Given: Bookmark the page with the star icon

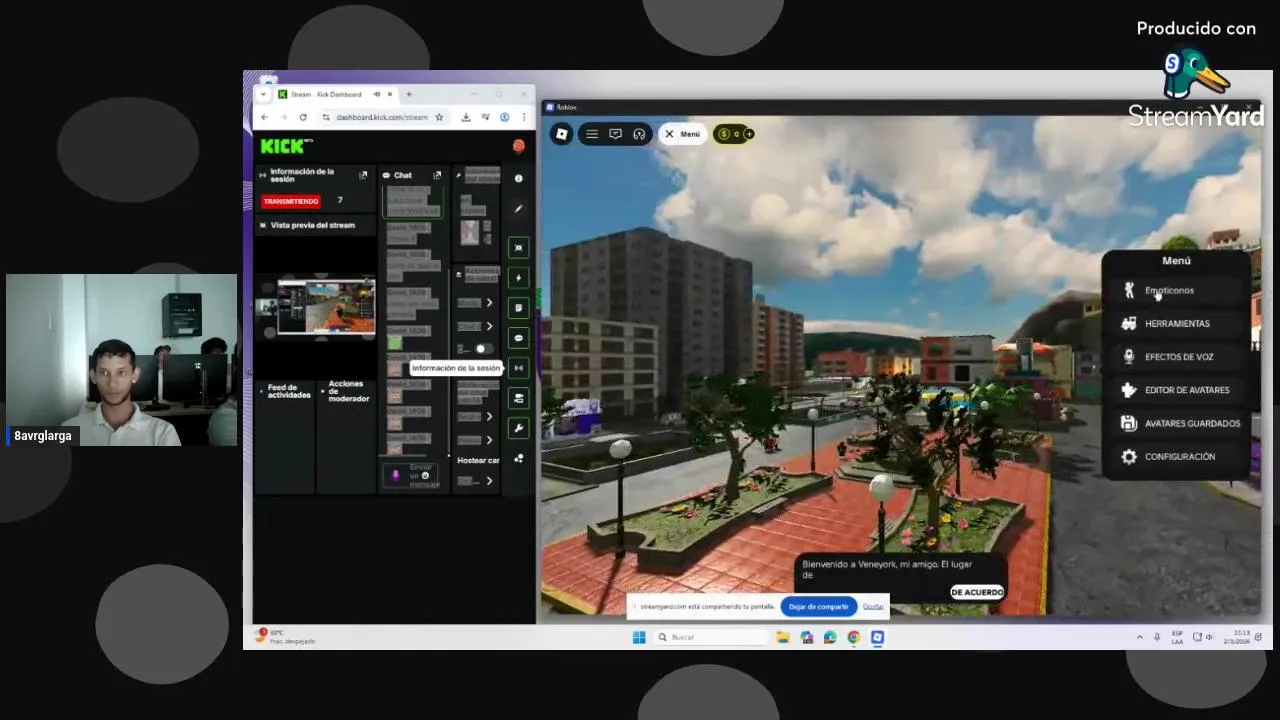Looking at the screenshot, I should pyautogui.click(x=439, y=117).
